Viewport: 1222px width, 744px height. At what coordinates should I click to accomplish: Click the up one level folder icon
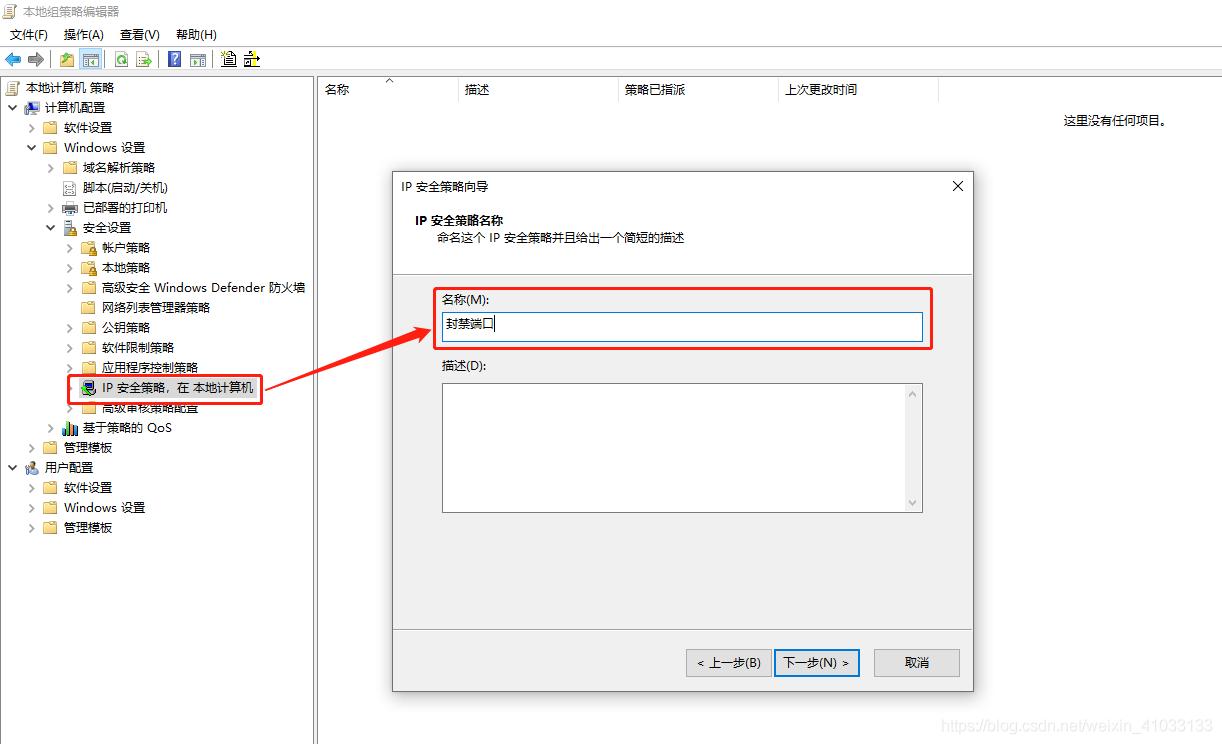coord(66,58)
